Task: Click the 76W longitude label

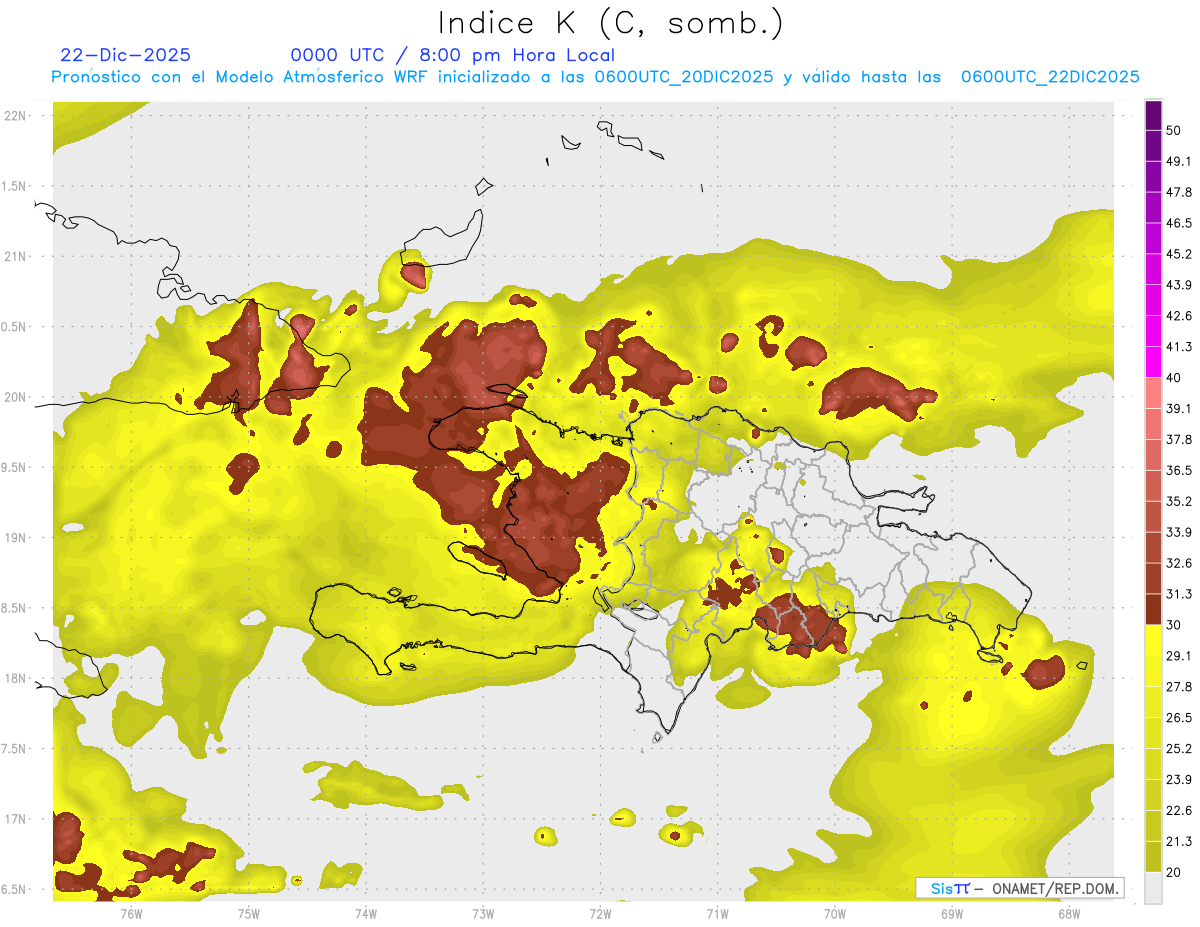Action: (x=131, y=913)
